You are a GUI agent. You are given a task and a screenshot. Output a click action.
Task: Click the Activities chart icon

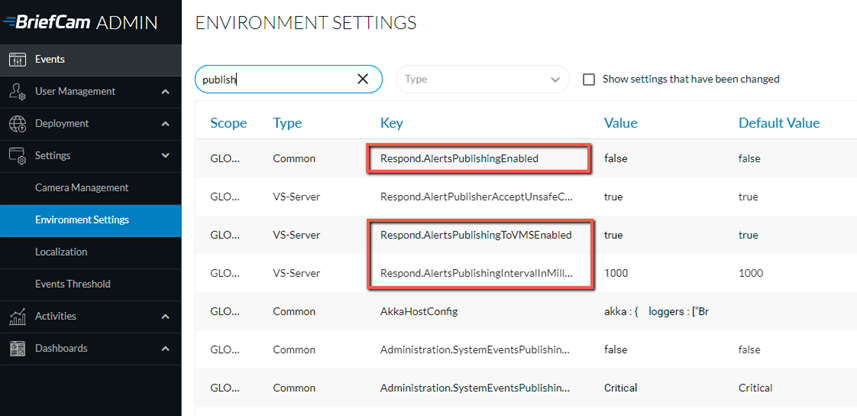tap(17, 317)
